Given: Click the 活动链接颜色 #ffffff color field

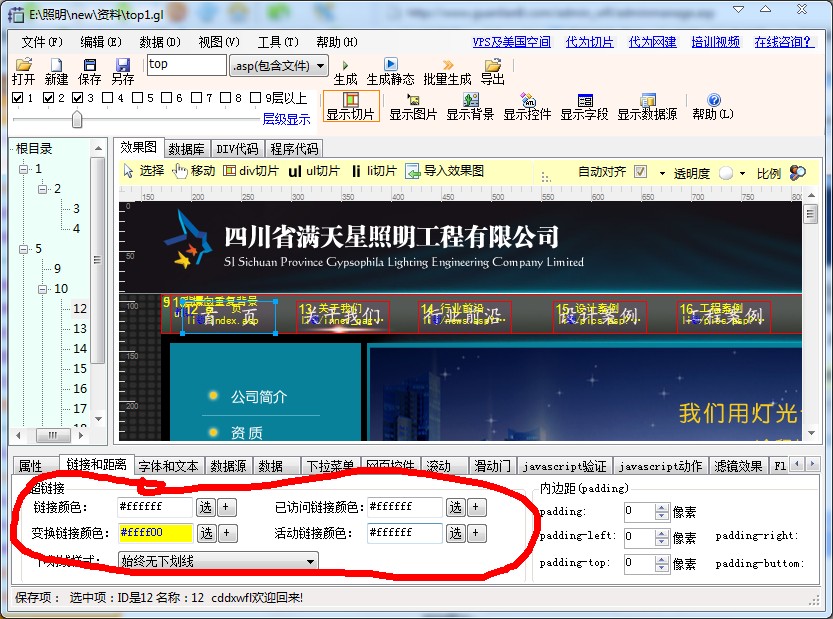Looking at the screenshot, I should click(x=404, y=533).
